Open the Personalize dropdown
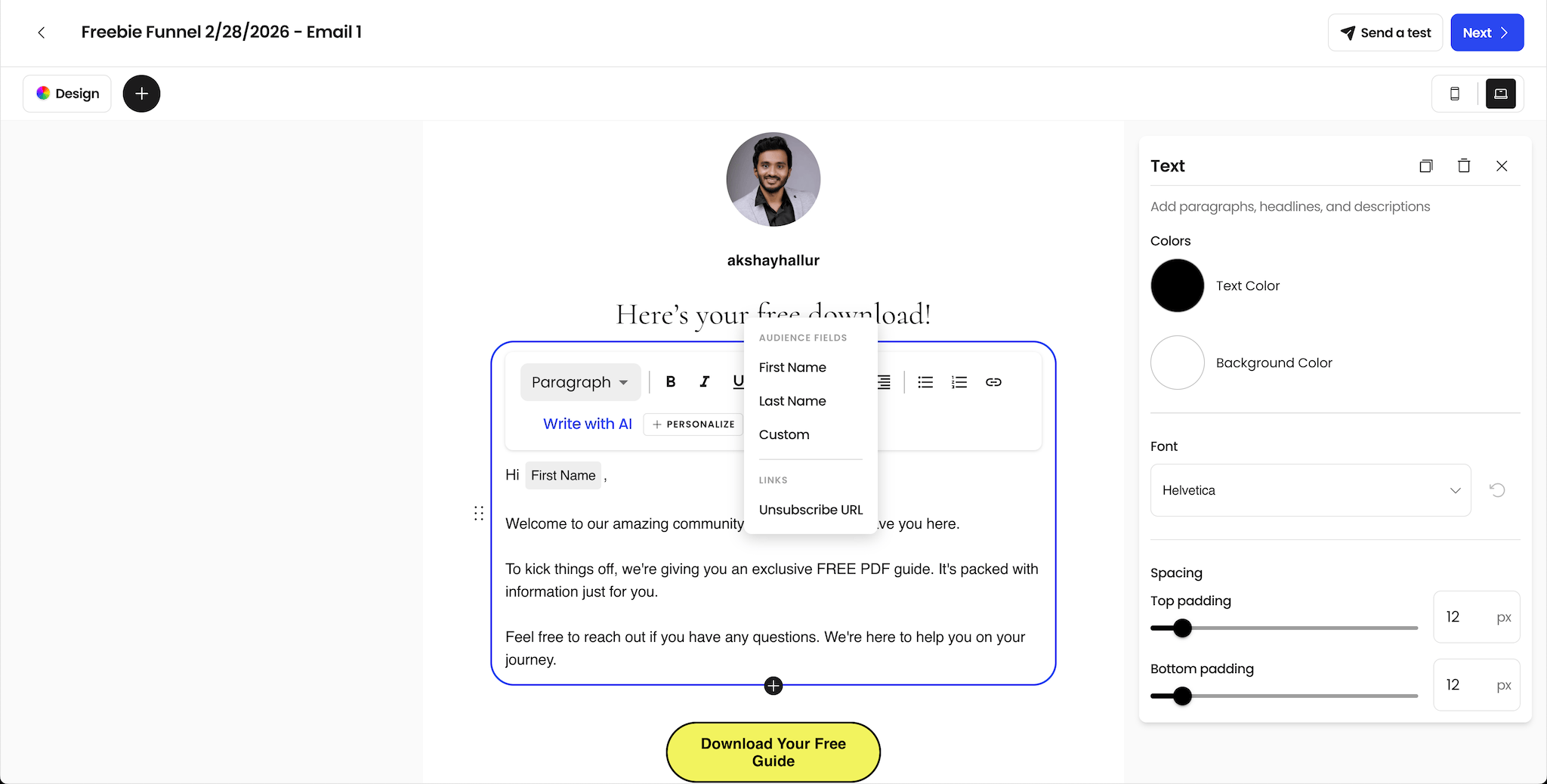The width and height of the screenshot is (1547, 784). coord(693,424)
